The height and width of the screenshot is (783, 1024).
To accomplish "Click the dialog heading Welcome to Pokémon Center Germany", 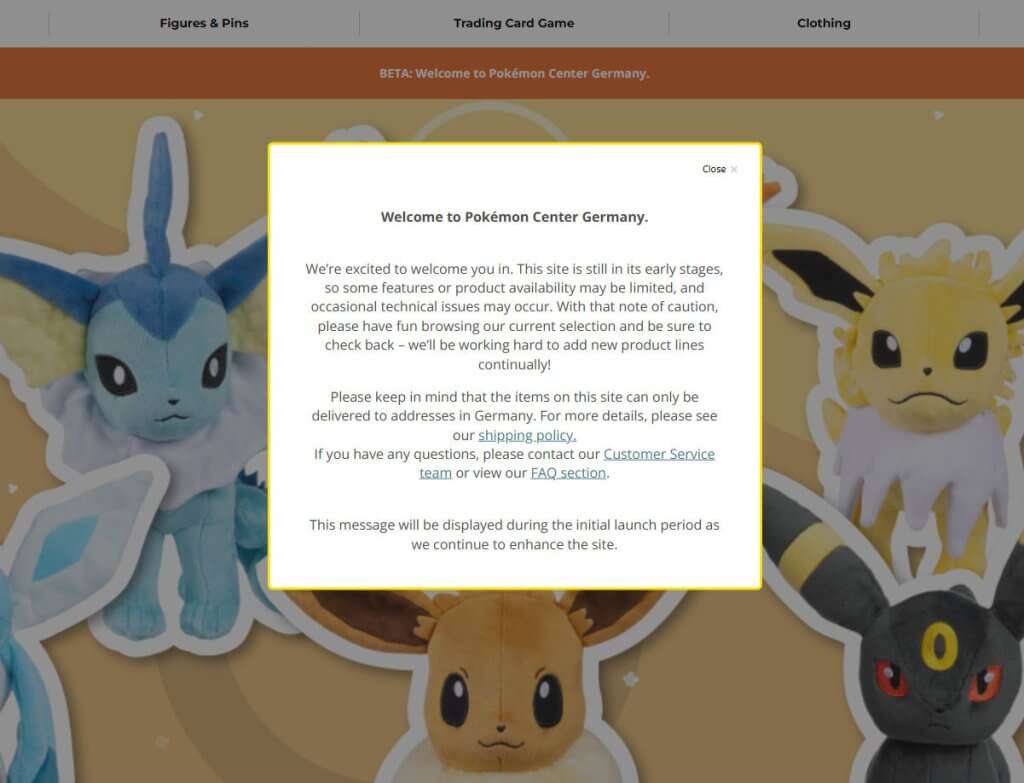I will pos(514,217).
